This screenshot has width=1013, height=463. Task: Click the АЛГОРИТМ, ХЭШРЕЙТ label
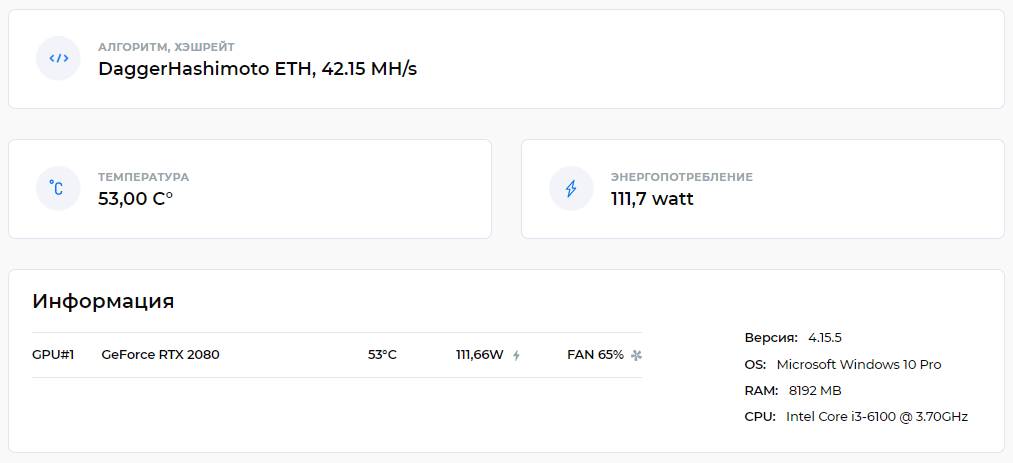pos(167,47)
